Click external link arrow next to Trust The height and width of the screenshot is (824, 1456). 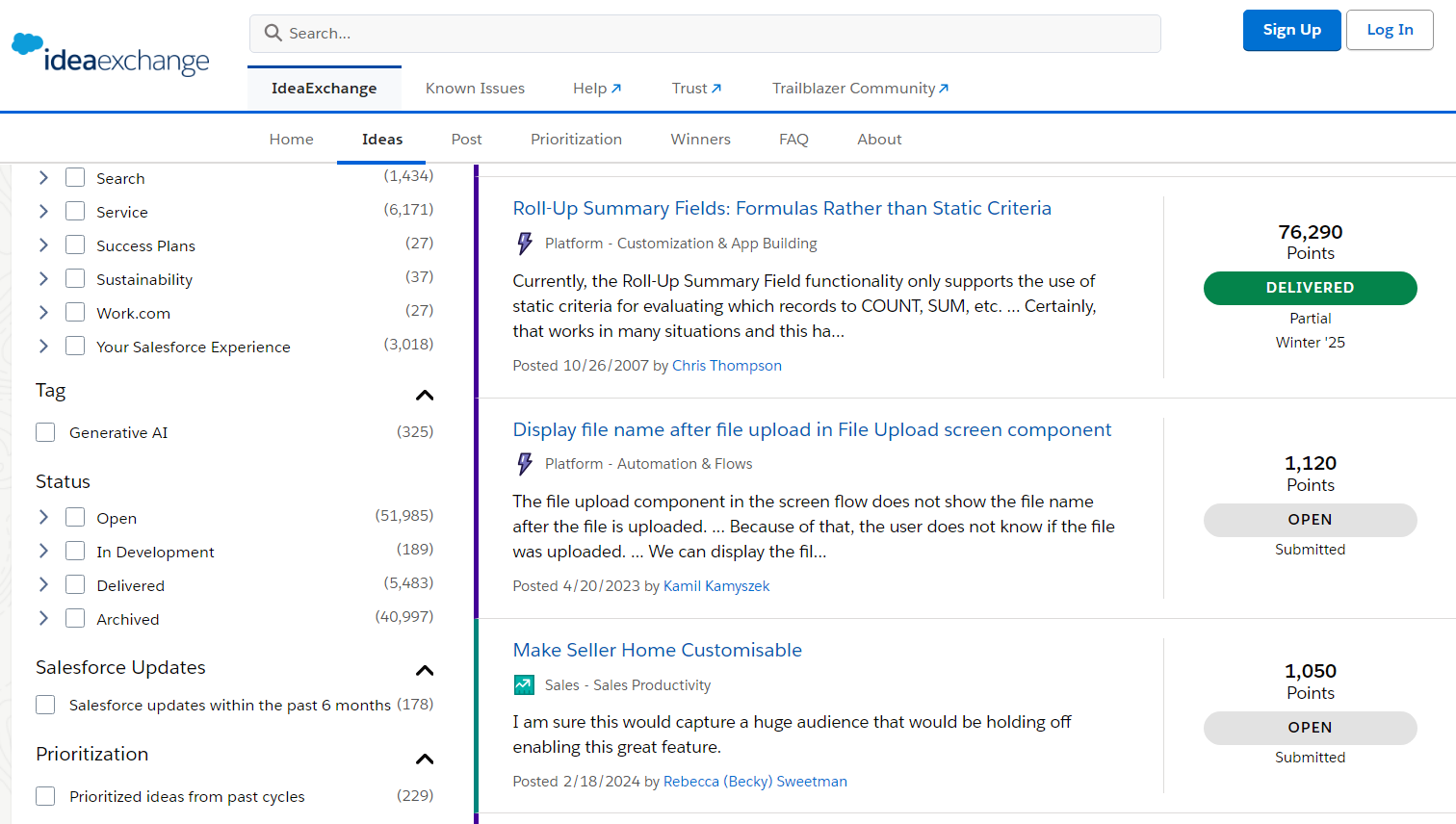(x=716, y=89)
